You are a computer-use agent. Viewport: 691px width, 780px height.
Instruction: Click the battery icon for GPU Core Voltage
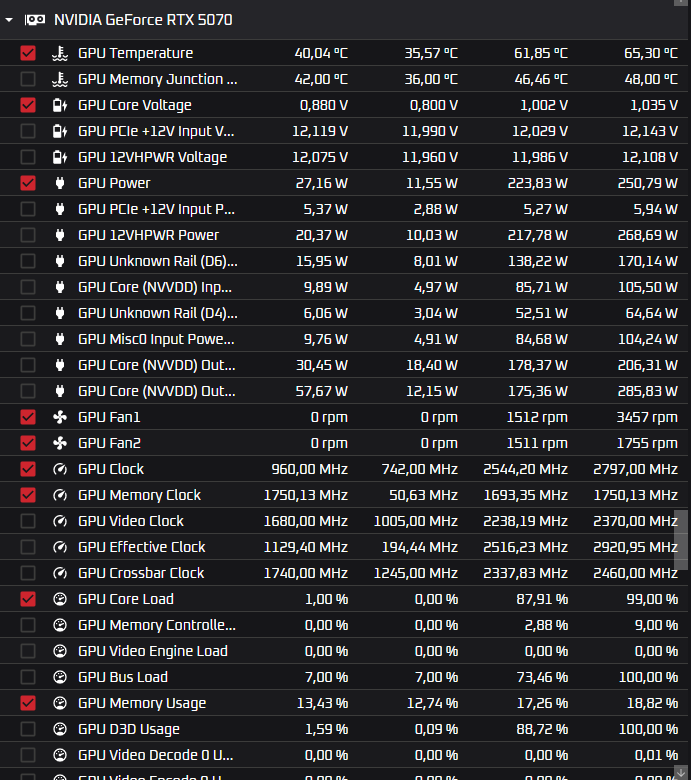[60, 105]
